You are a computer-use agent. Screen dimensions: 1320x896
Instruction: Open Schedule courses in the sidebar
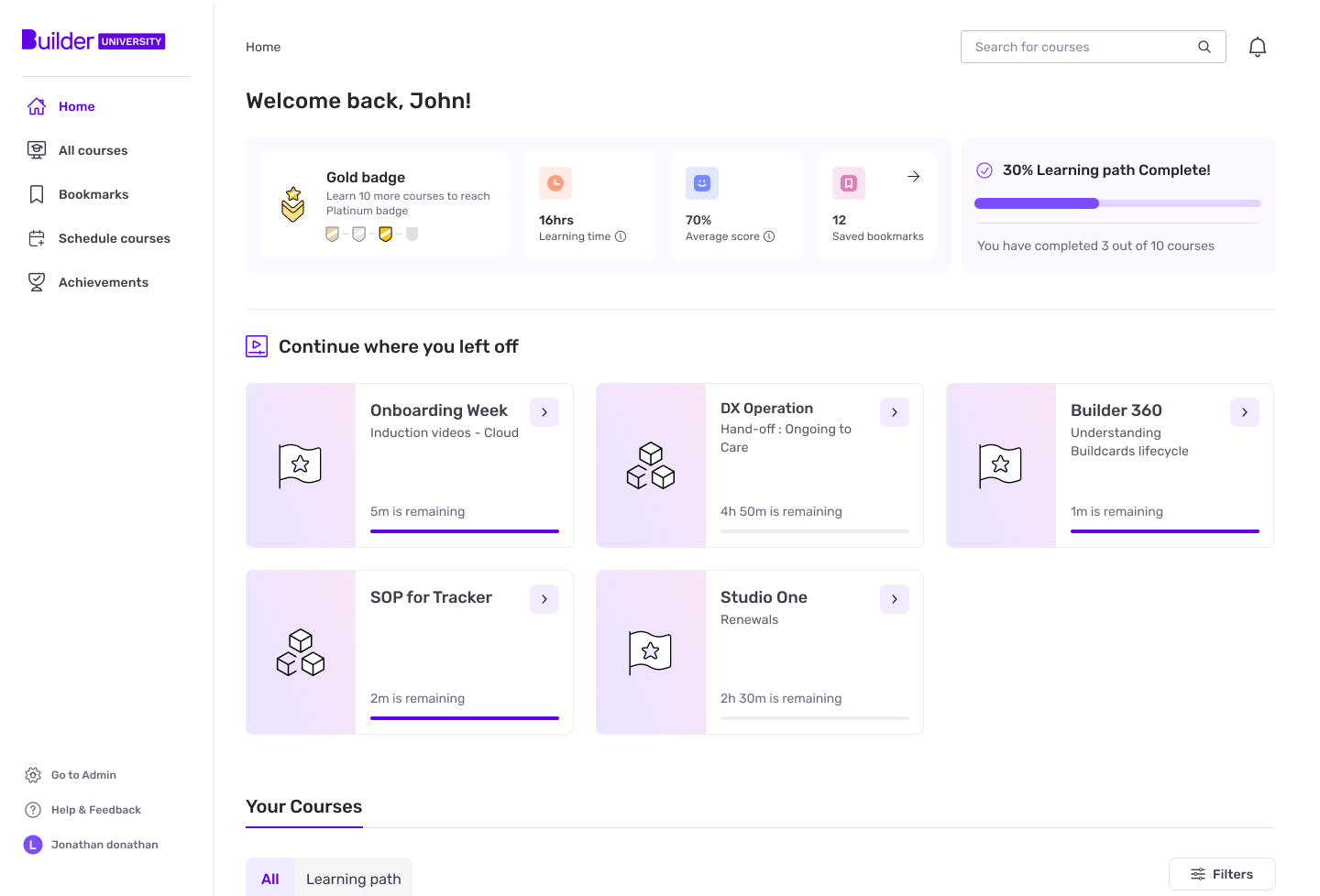[36, 237]
